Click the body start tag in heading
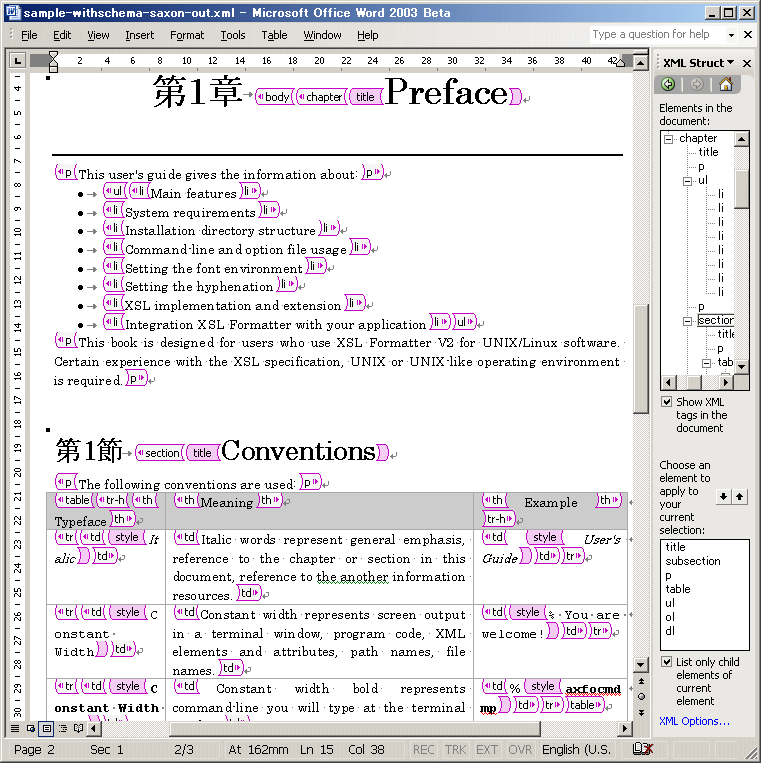 [x=274, y=97]
